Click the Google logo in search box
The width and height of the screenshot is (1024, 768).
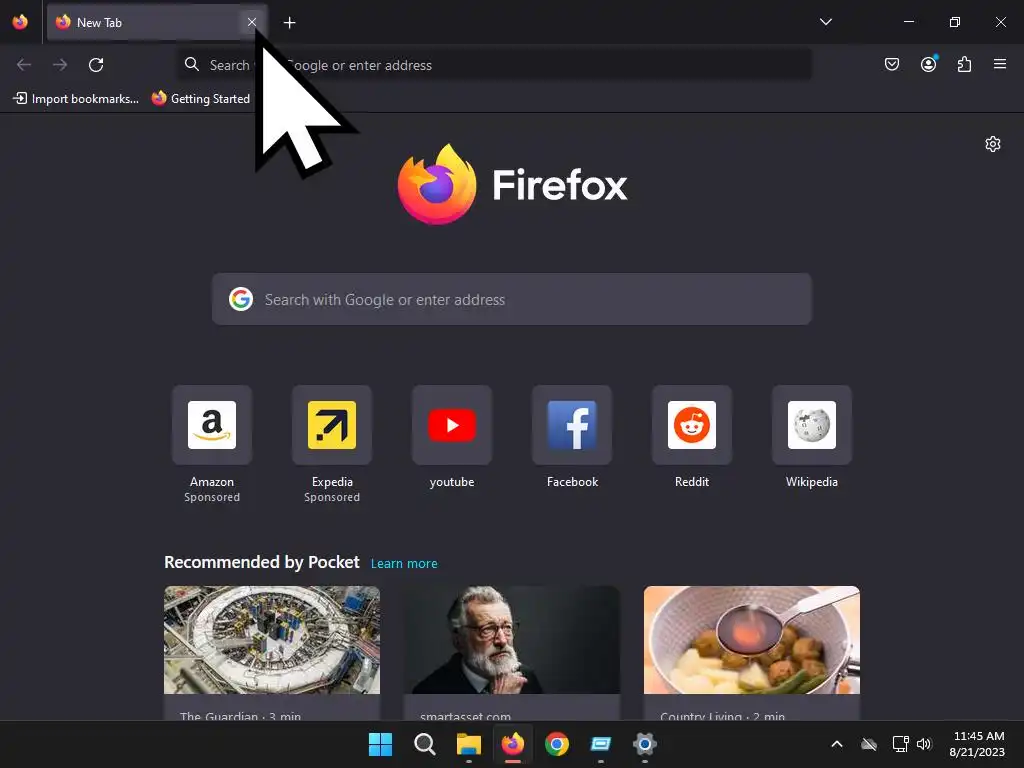click(x=241, y=299)
